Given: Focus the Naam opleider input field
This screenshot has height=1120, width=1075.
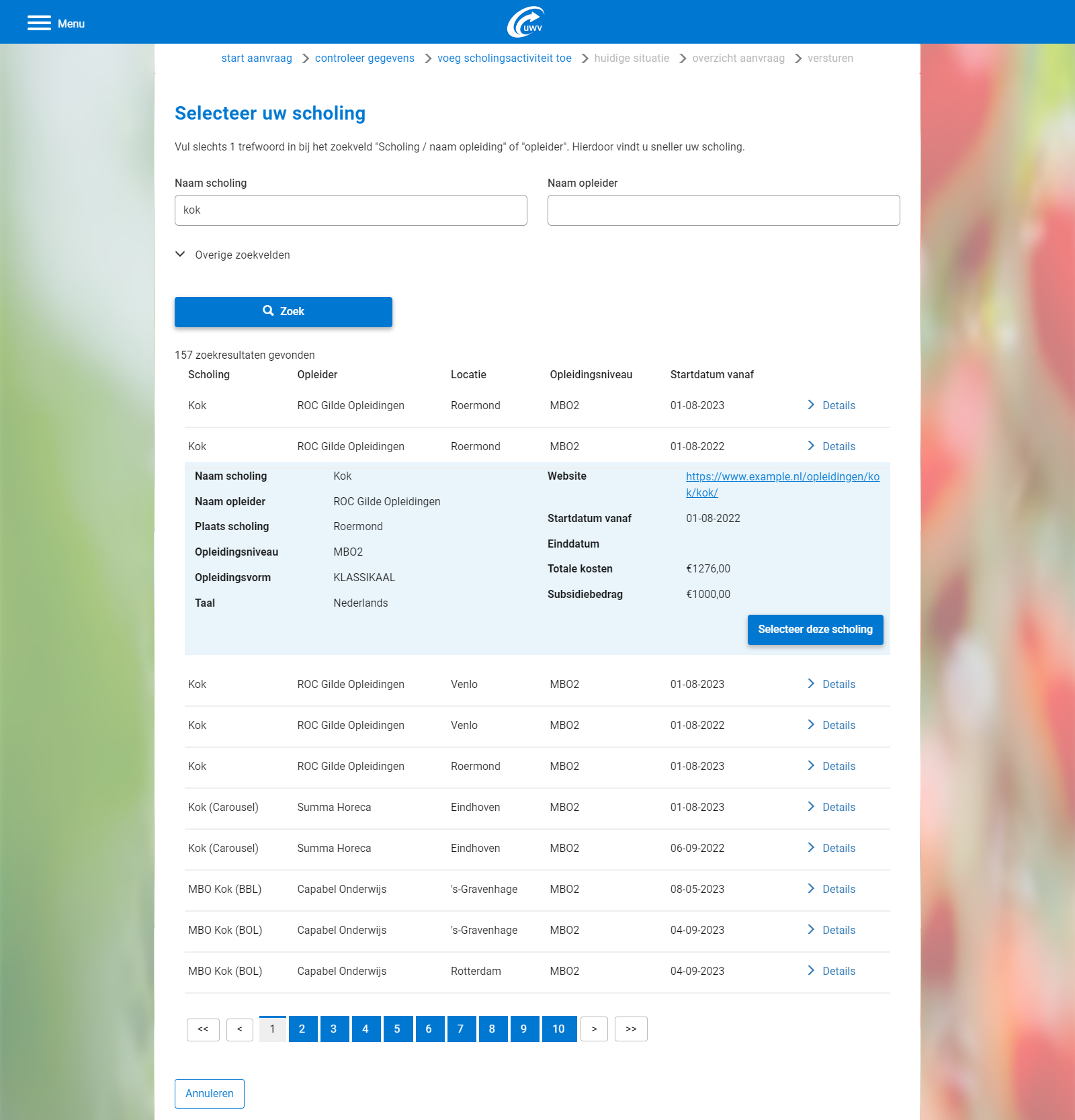Looking at the screenshot, I should click(723, 210).
